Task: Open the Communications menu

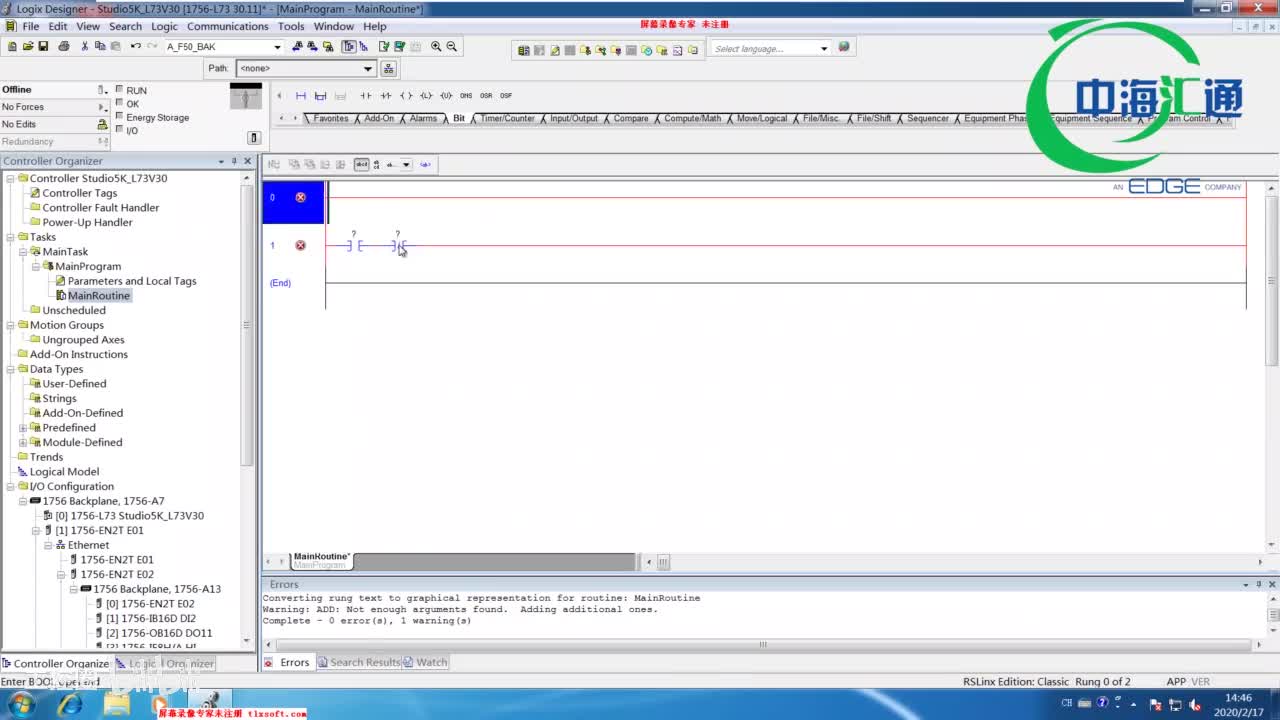Action: 228,26
